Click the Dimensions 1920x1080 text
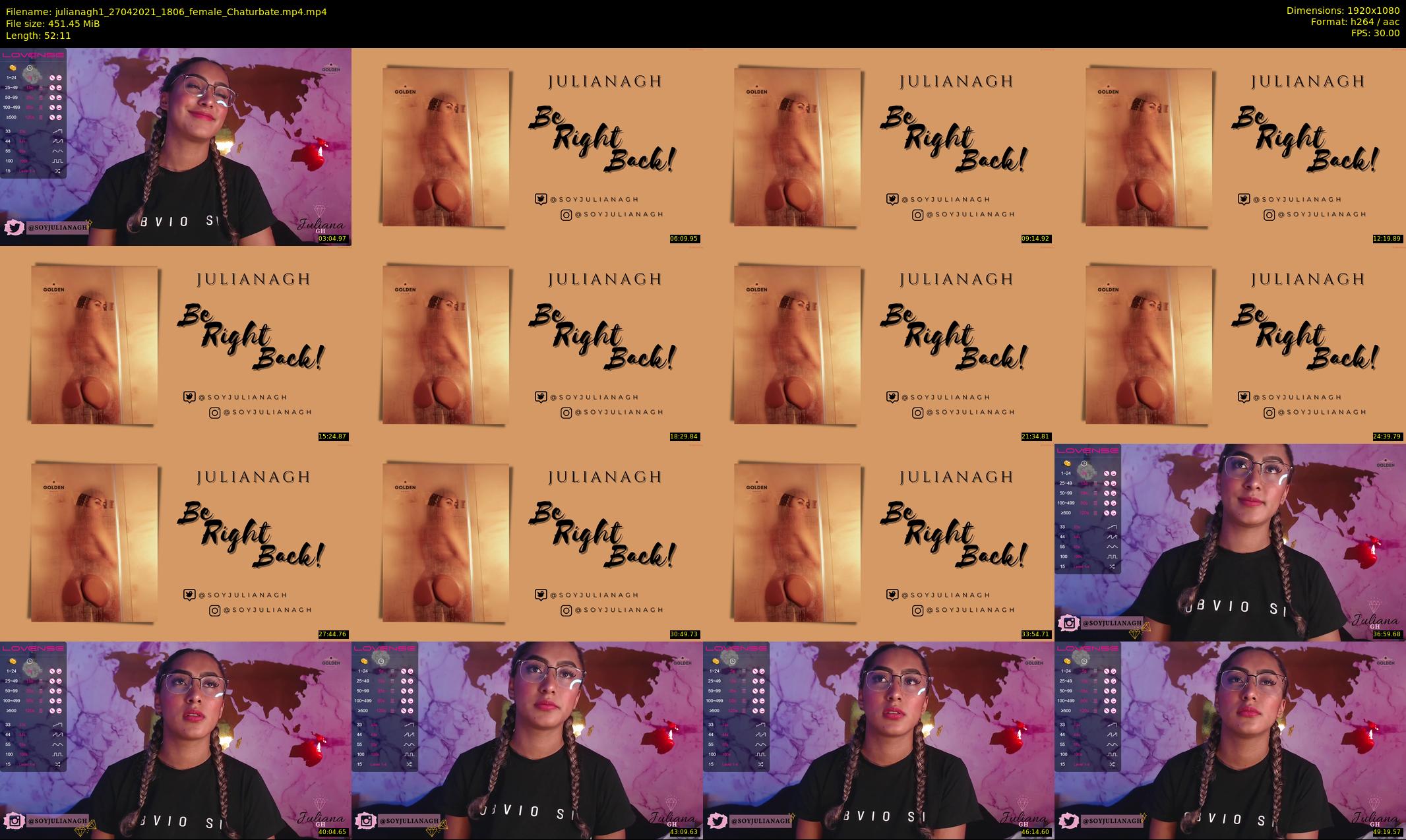This screenshot has width=1406, height=840. click(x=1343, y=11)
